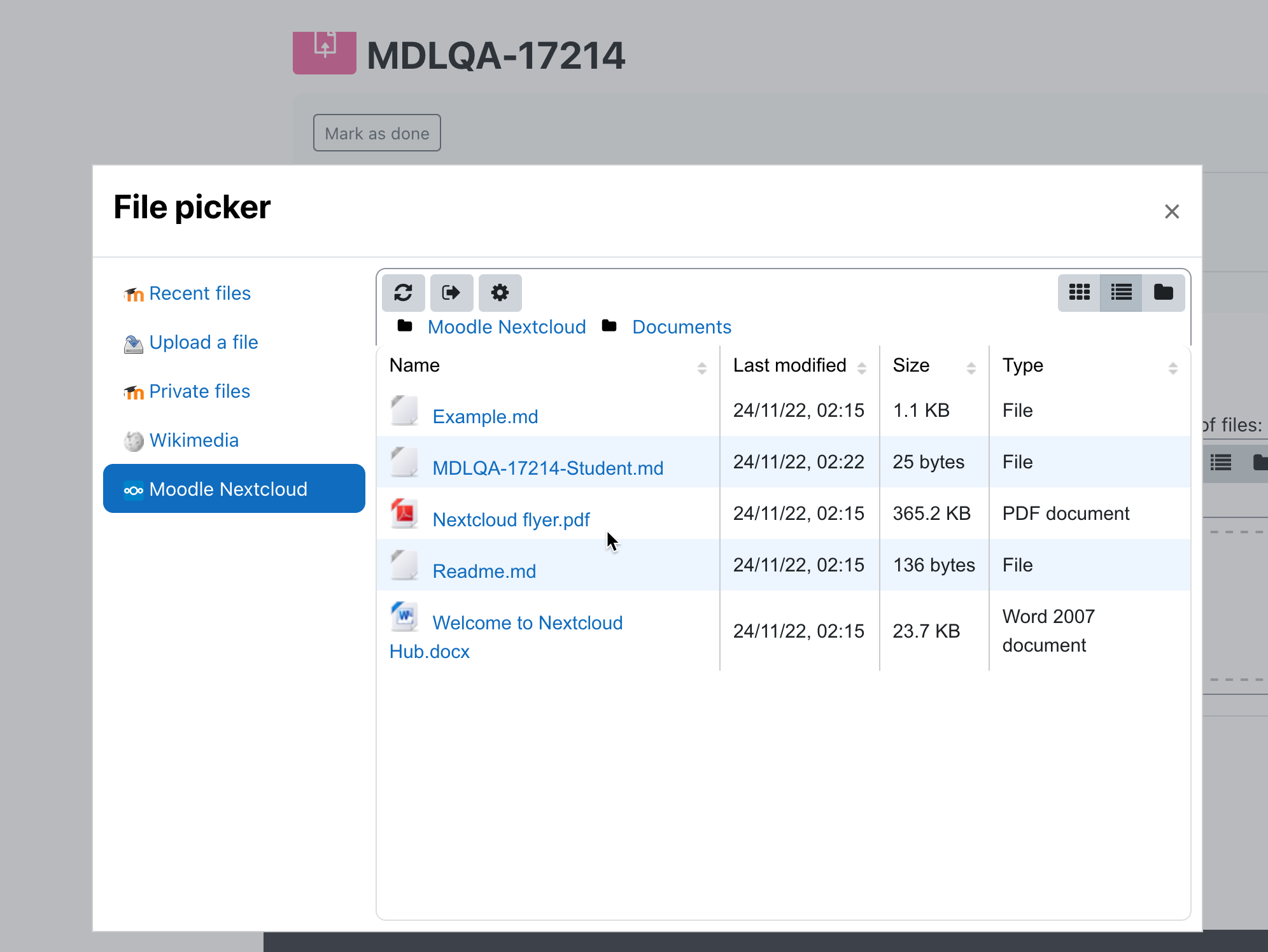Screen dimensions: 1268x952
Task: Switch to detailed list view
Action: pos(1121,293)
